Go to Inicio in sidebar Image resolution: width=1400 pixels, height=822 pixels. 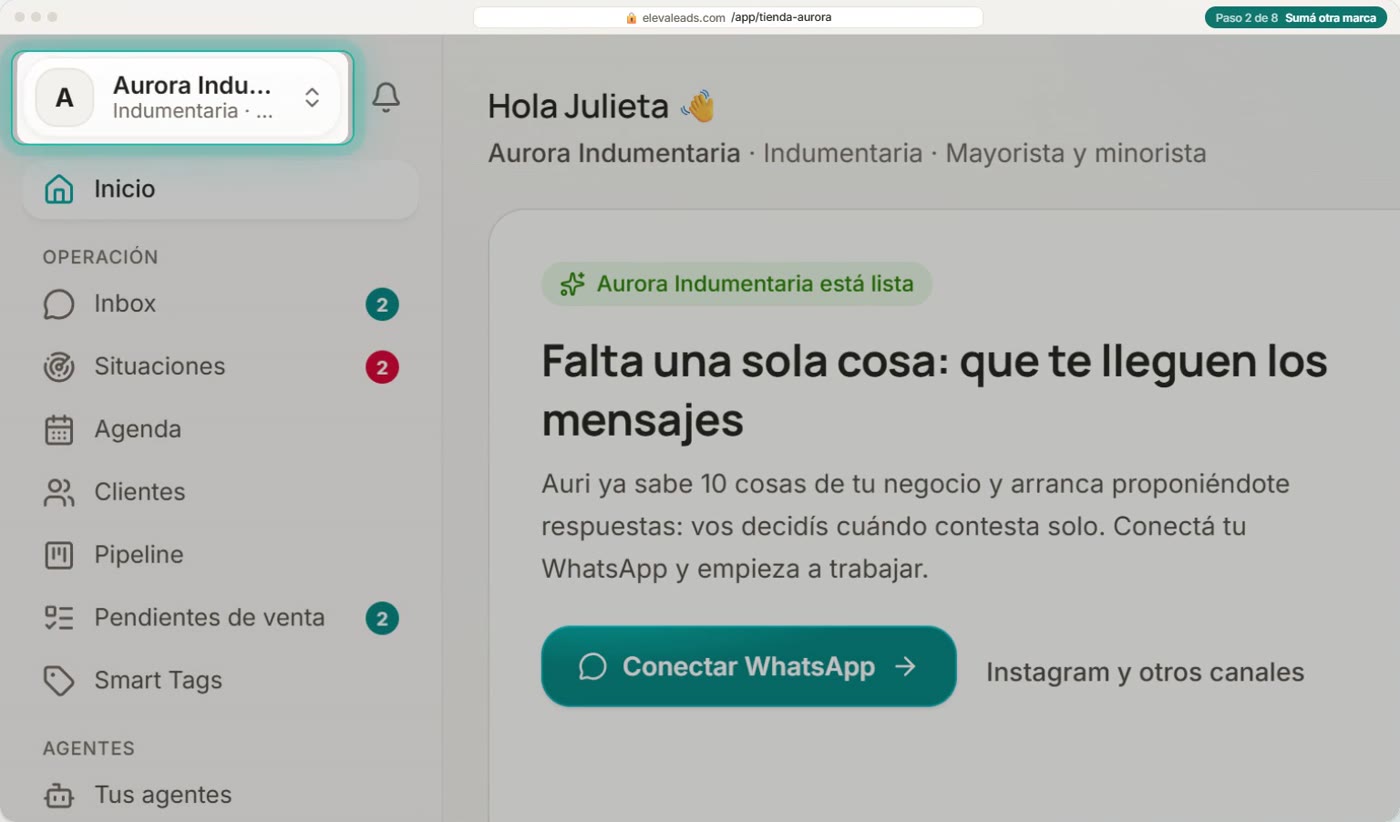pyautogui.click(x=220, y=189)
